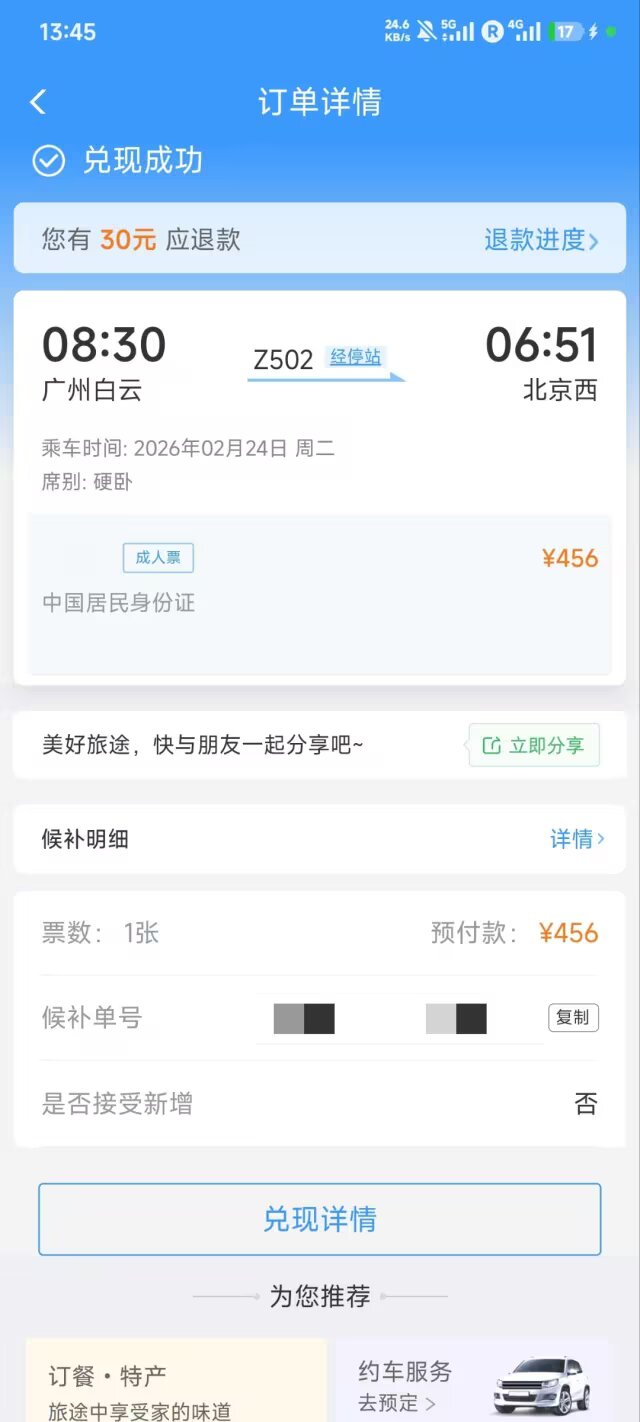Tap the 成人票 ticket type tag

click(158, 558)
